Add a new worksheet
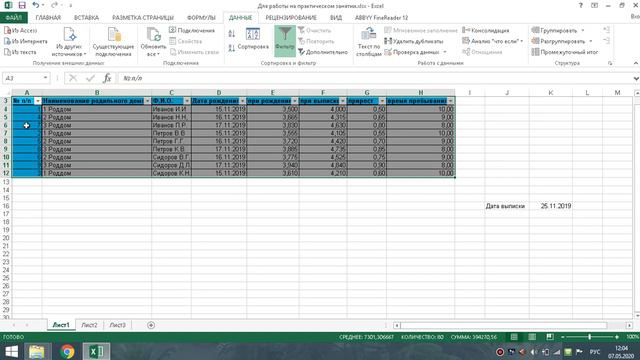 pyautogui.click(x=151, y=325)
